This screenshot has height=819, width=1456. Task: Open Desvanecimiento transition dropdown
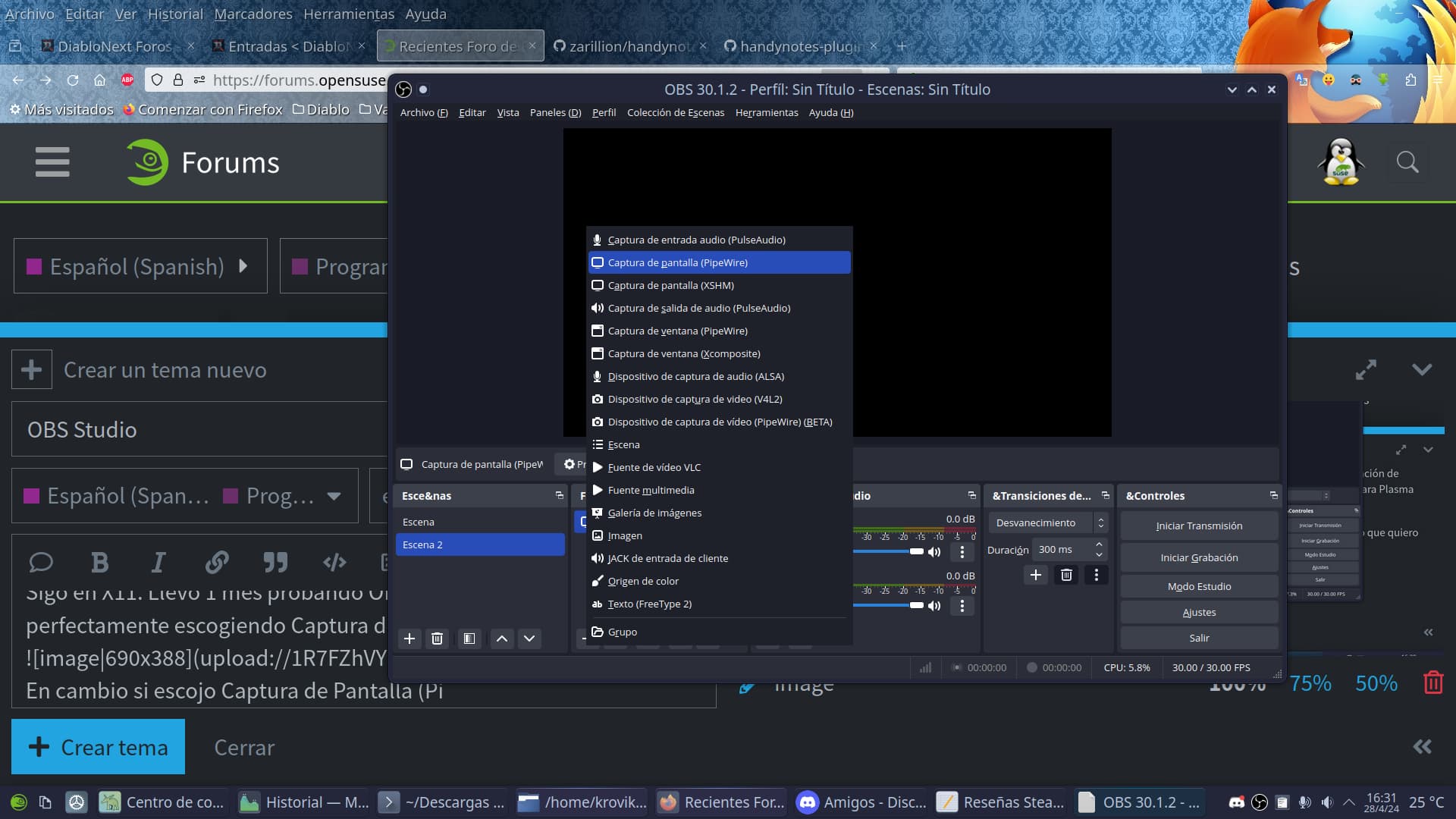tap(1048, 522)
